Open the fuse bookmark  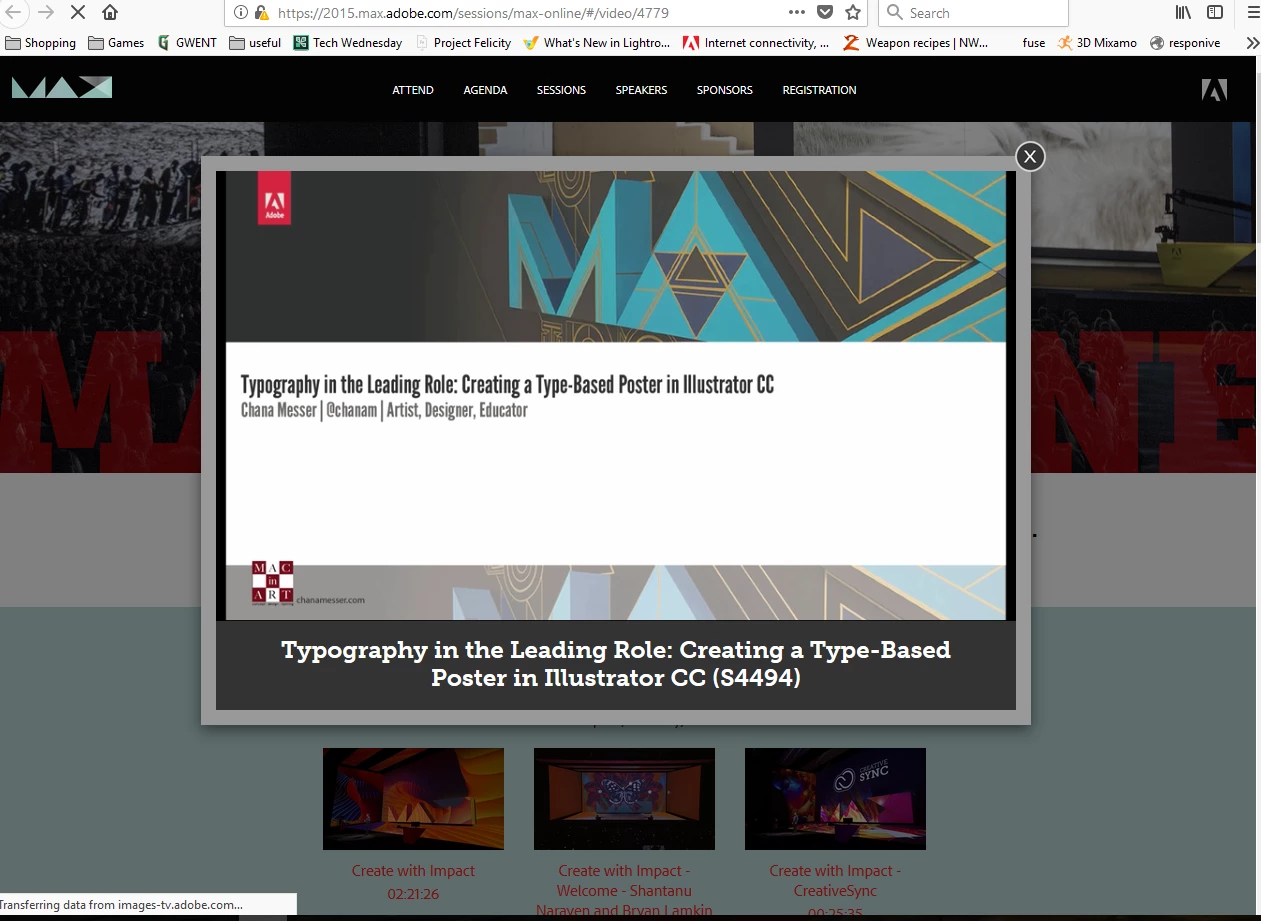coord(1034,43)
